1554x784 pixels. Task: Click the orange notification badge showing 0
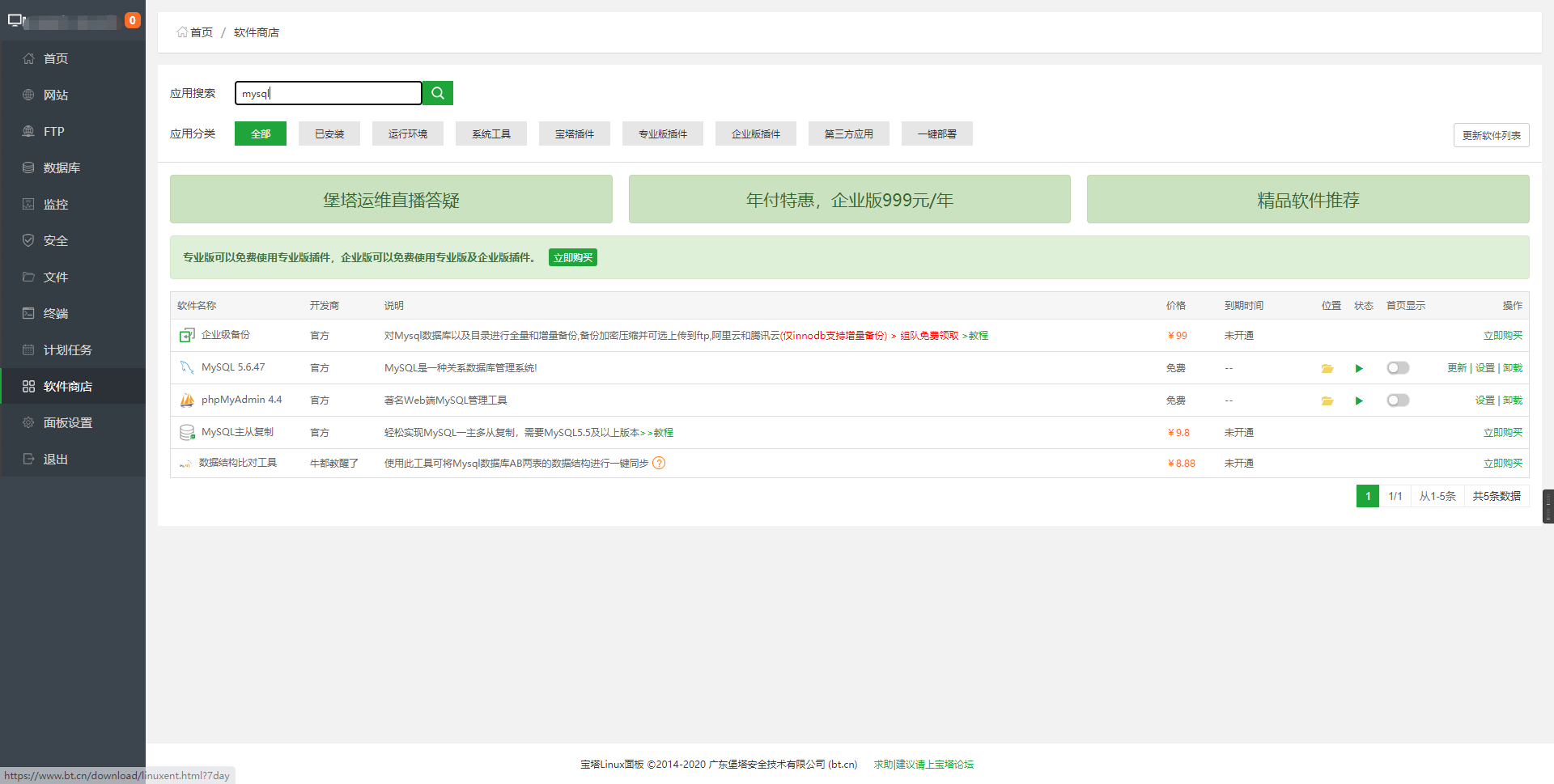tap(133, 20)
